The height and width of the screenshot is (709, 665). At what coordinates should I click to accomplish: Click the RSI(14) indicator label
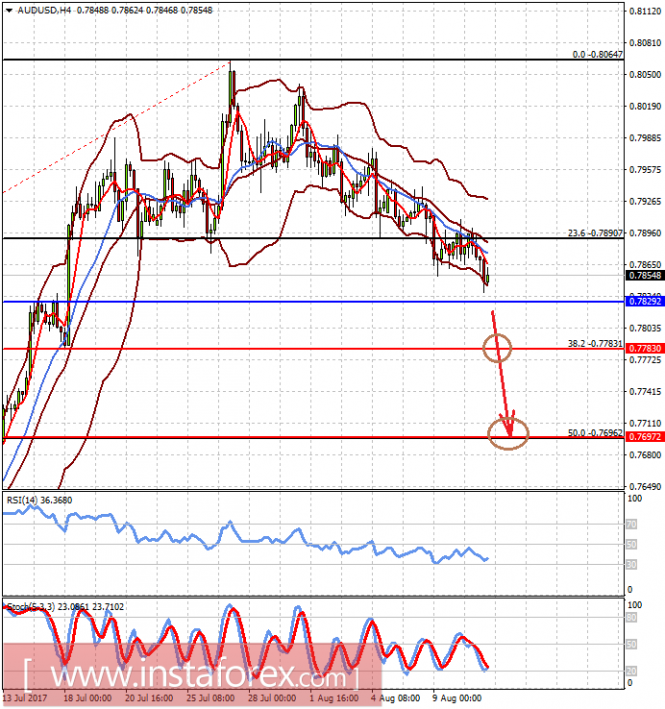(x=39, y=500)
